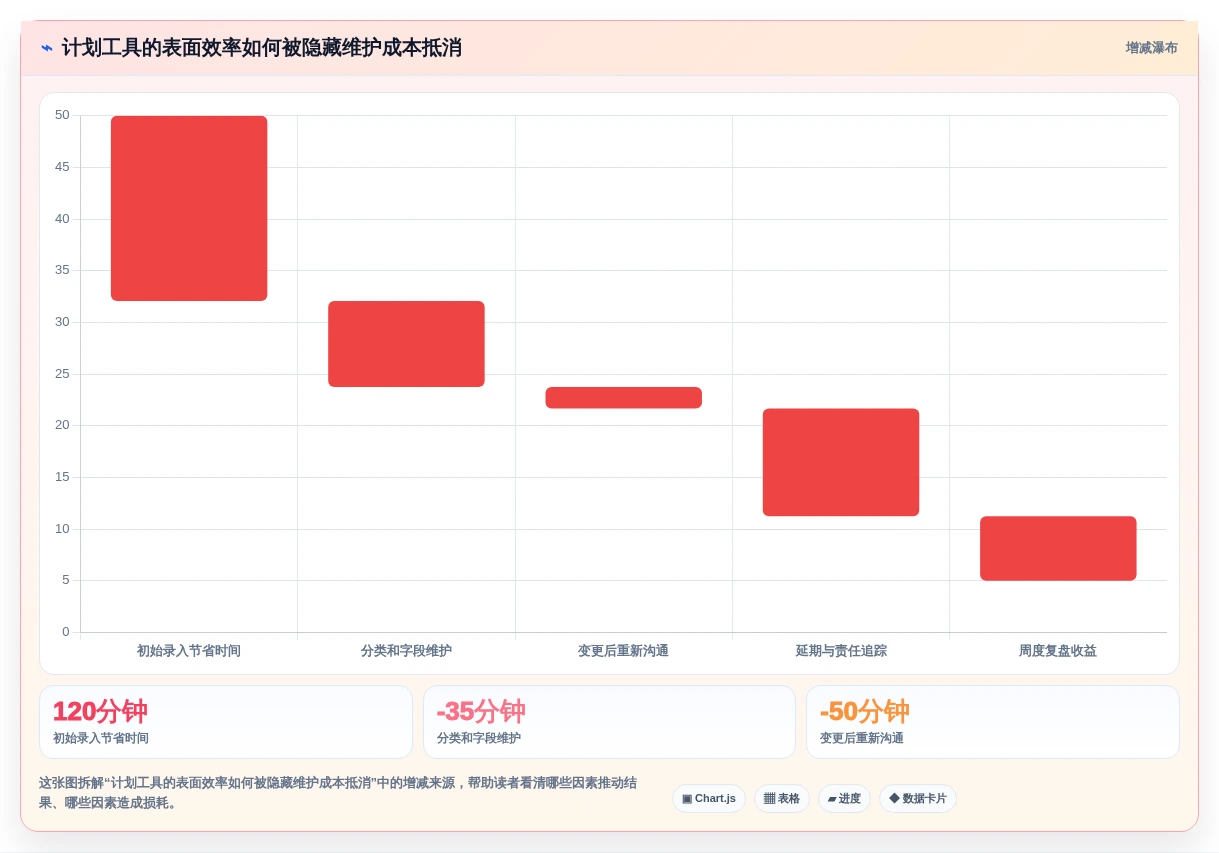
Task: Open the -35分钟 data card
Action: coord(609,722)
